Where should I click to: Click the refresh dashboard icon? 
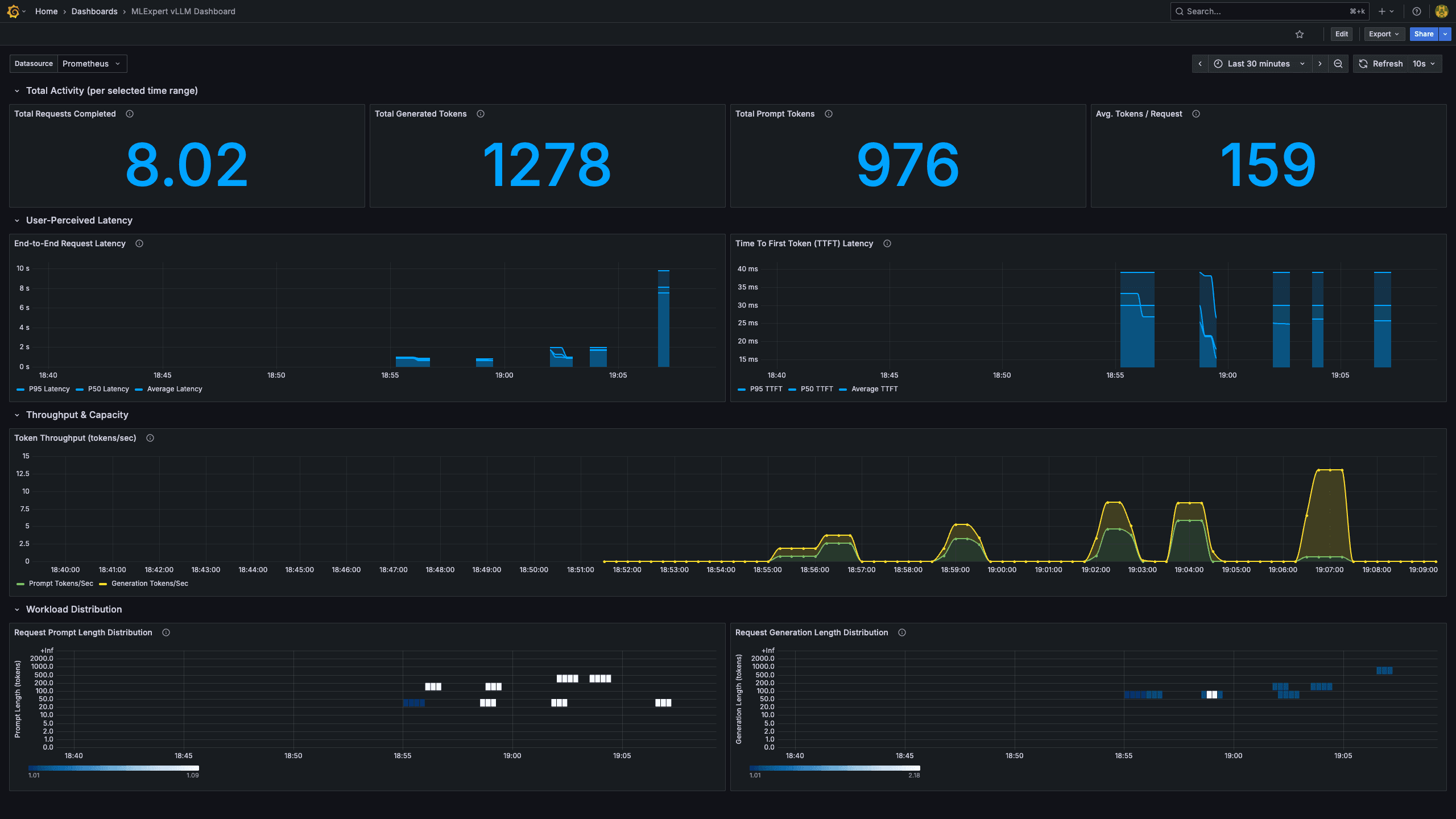click(1364, 64)
